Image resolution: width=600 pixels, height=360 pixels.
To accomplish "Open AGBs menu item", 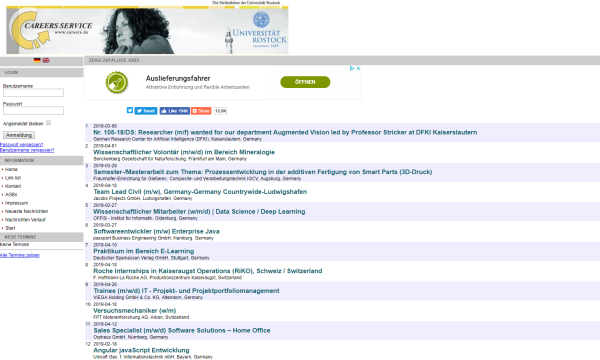I will (x=11, y=194).
